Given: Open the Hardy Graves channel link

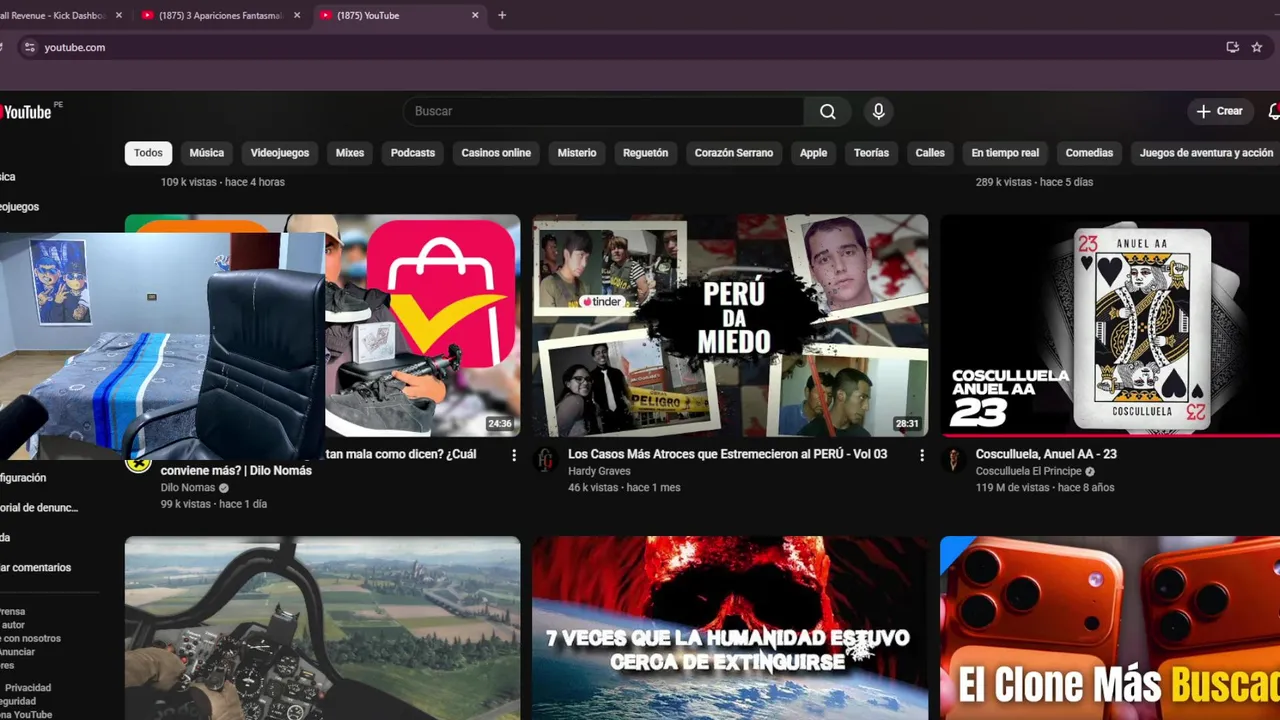Looking at the screenshot, I should pyautogui.click(x=599, y=471).
